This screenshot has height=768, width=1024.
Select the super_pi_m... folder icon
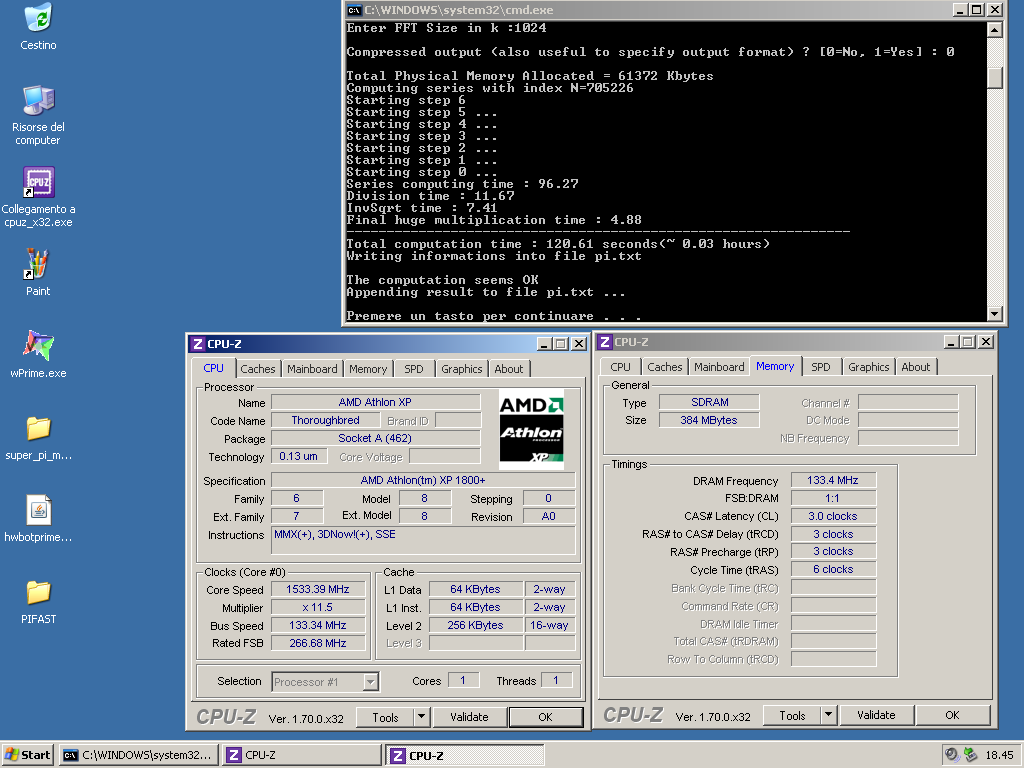[x=39, y=428]
